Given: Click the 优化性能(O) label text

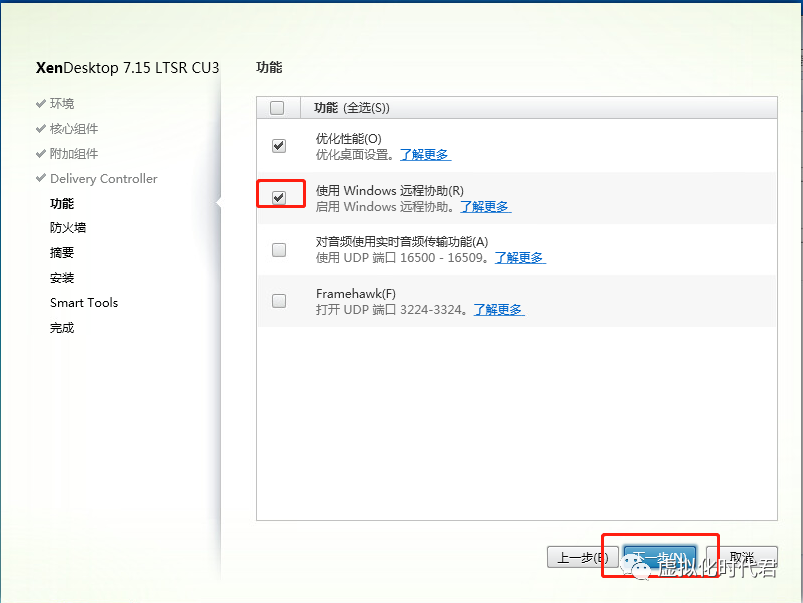Looking at the screenshot, I should click(x=349, y=139).
